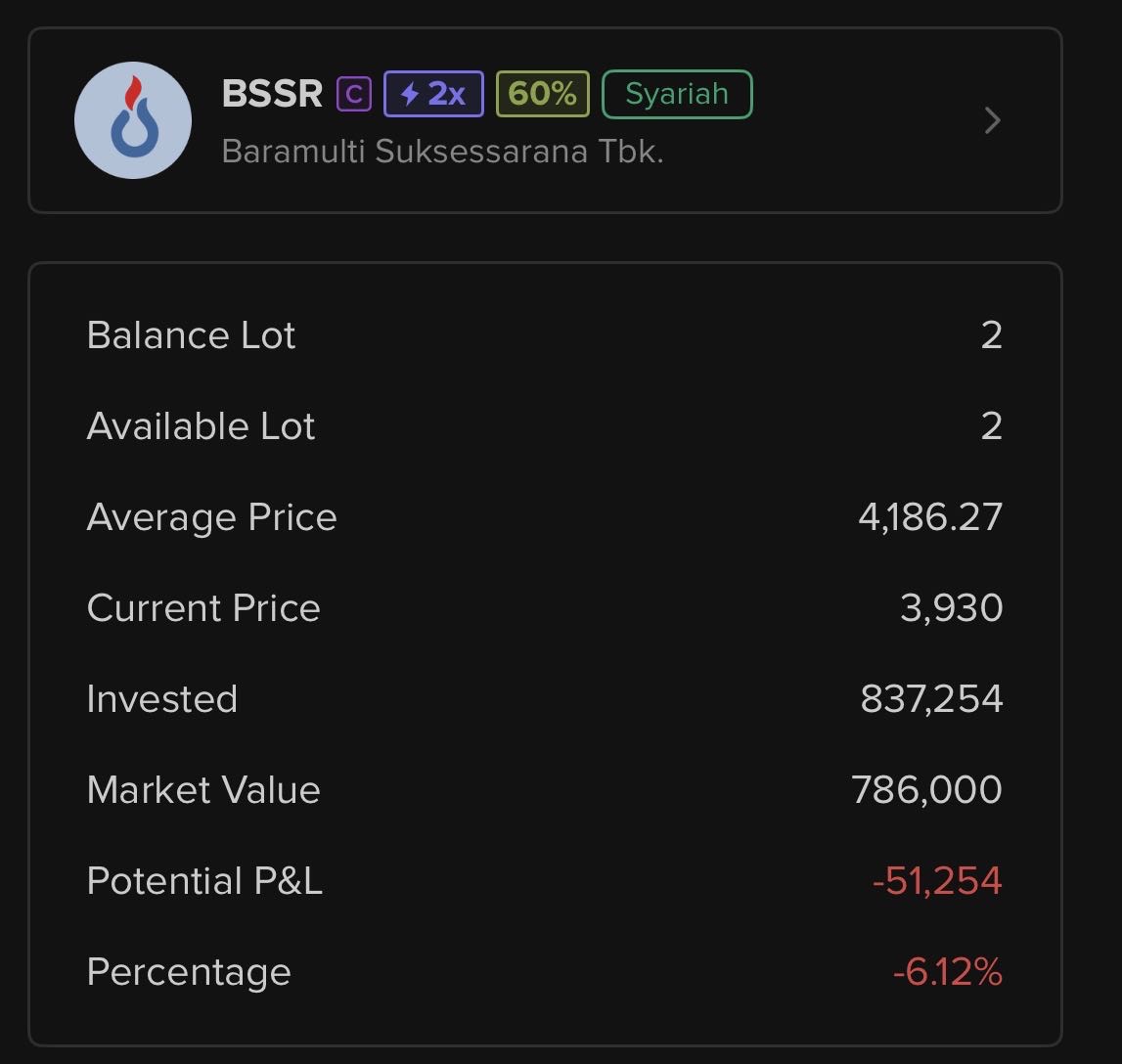The image size is (1122, 1064).
Task: Click the red Potential P&L value
Action: (937, 881)
